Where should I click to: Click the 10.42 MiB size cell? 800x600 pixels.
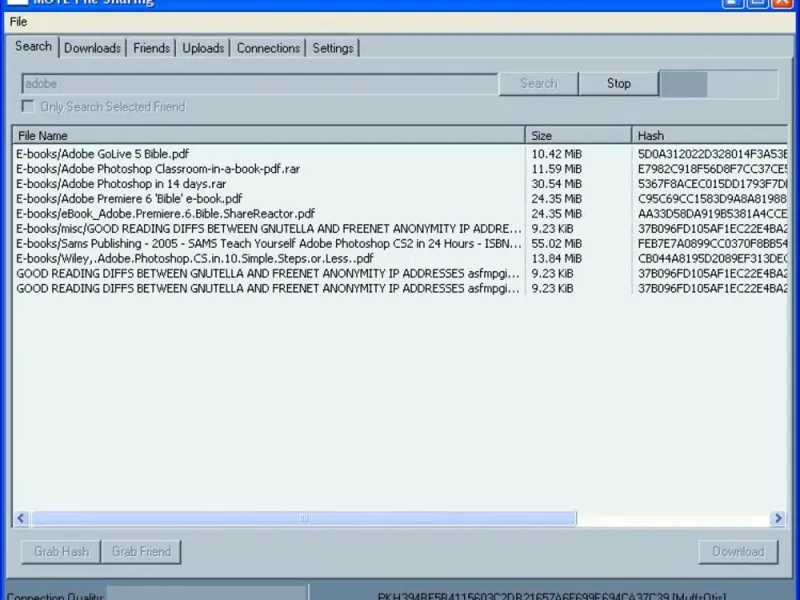point(557,154)
